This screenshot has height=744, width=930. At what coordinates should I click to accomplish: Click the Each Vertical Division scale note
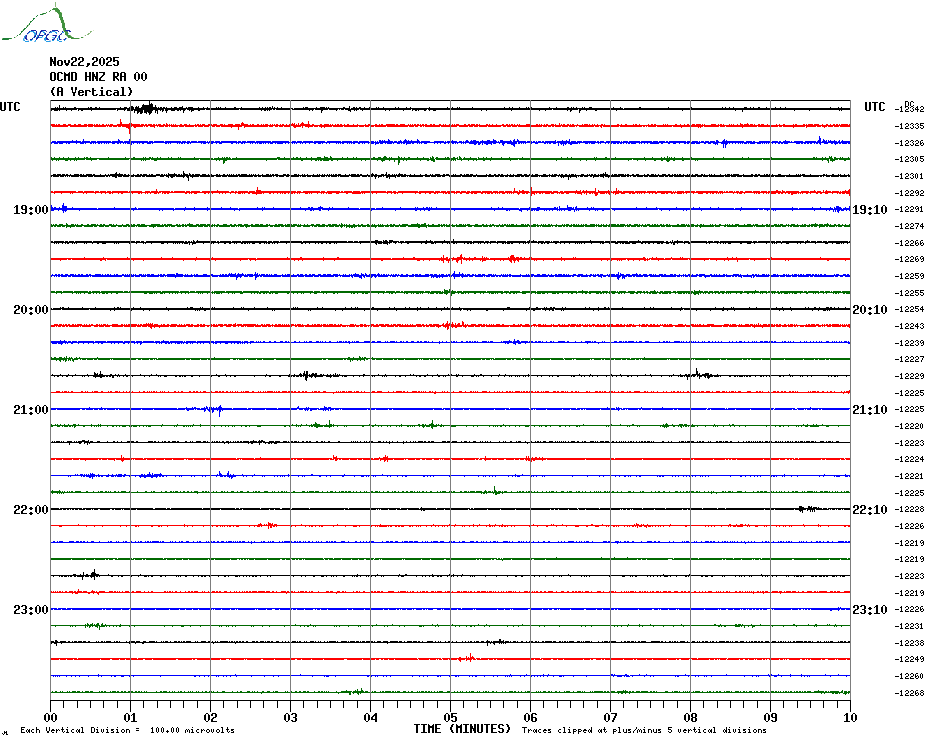(x=127, y=730)
